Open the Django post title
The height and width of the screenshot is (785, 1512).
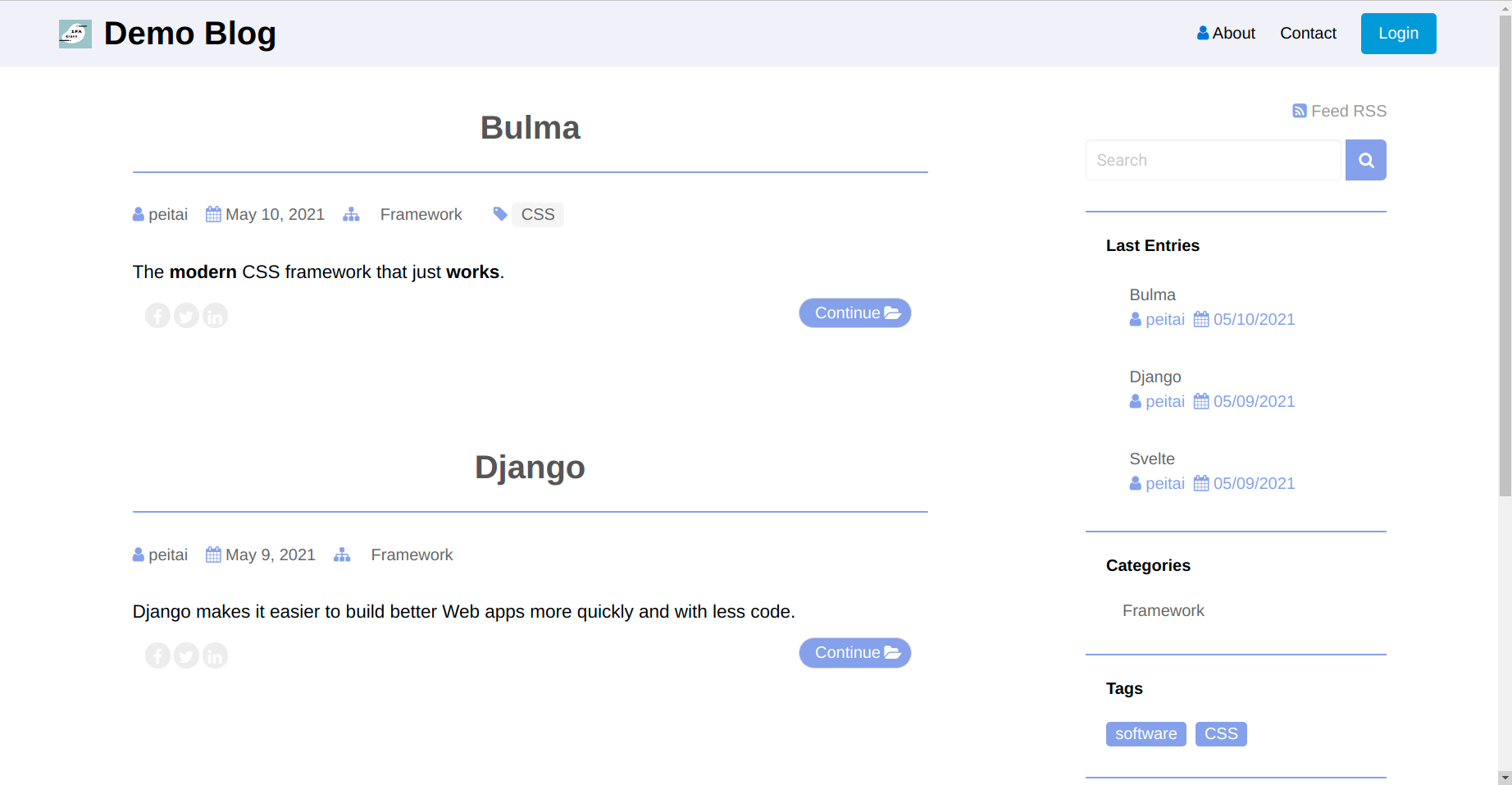click(x=530, y=468)
